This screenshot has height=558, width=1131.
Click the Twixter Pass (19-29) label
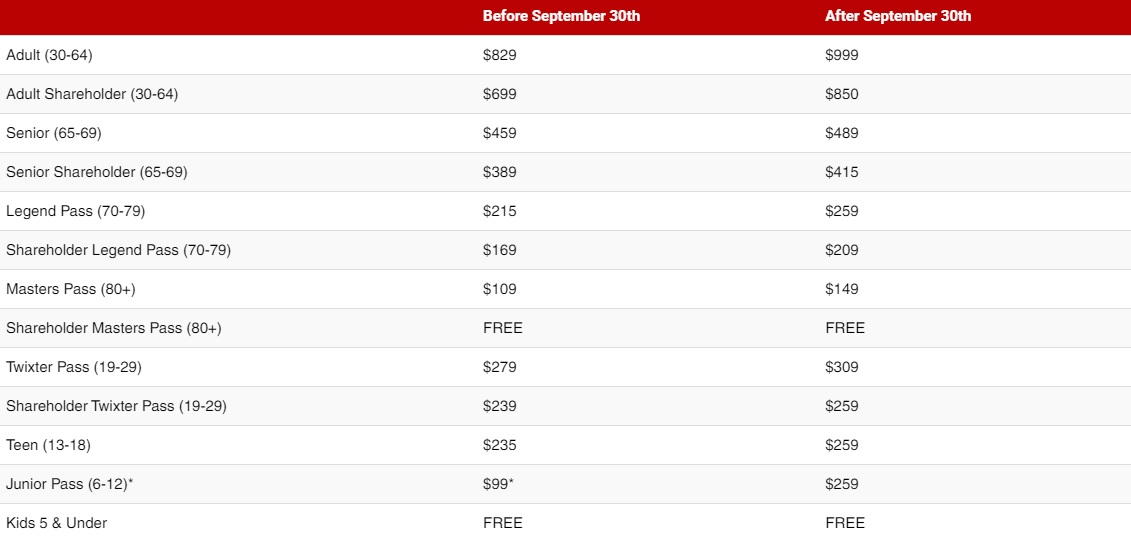(x=74, y=367)
